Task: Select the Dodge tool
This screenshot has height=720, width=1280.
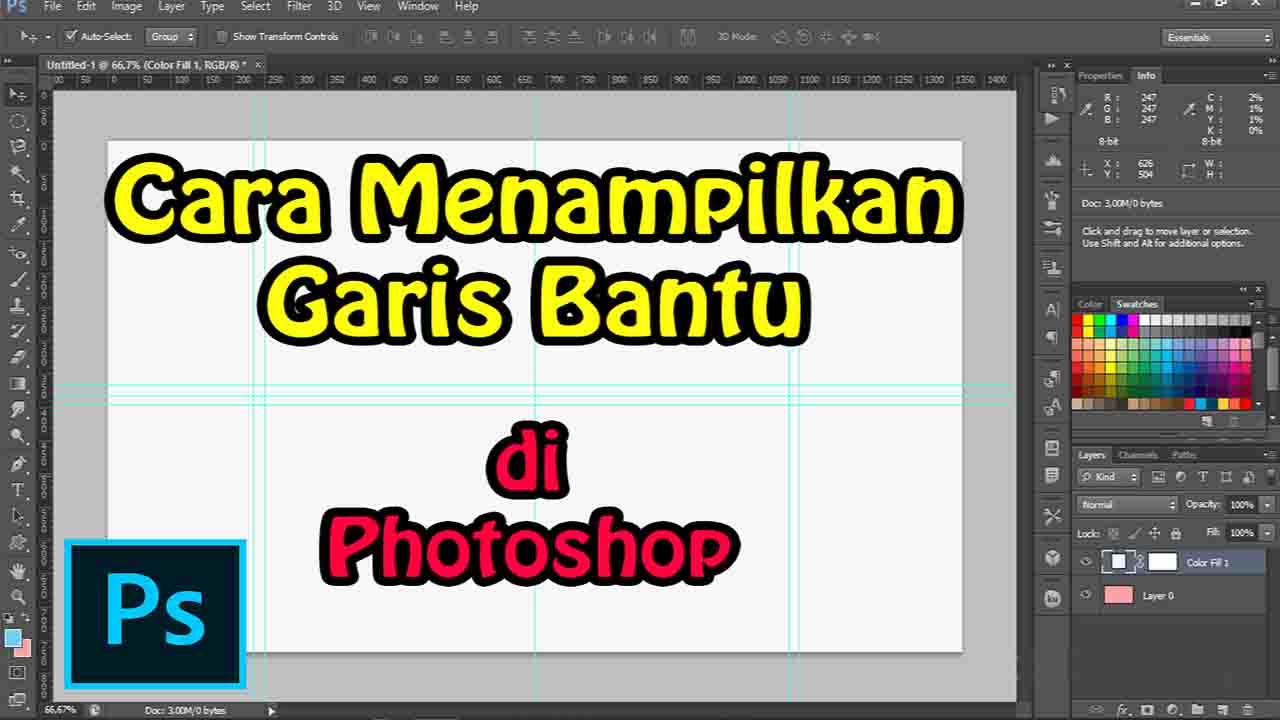Action: click(18, 436)
